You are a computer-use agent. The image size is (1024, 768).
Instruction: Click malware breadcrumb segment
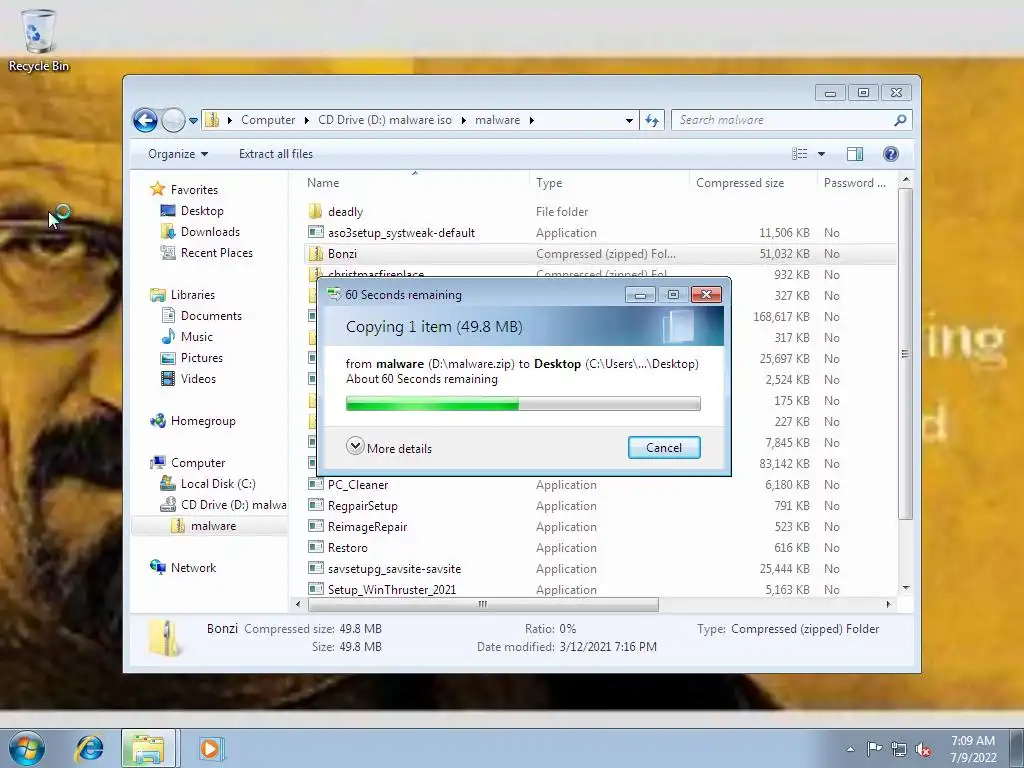click(x=497, y=120)
